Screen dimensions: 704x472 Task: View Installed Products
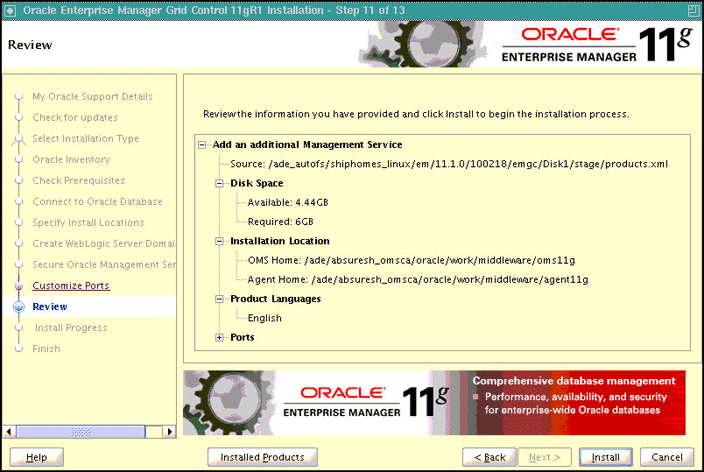coord(262,457)
